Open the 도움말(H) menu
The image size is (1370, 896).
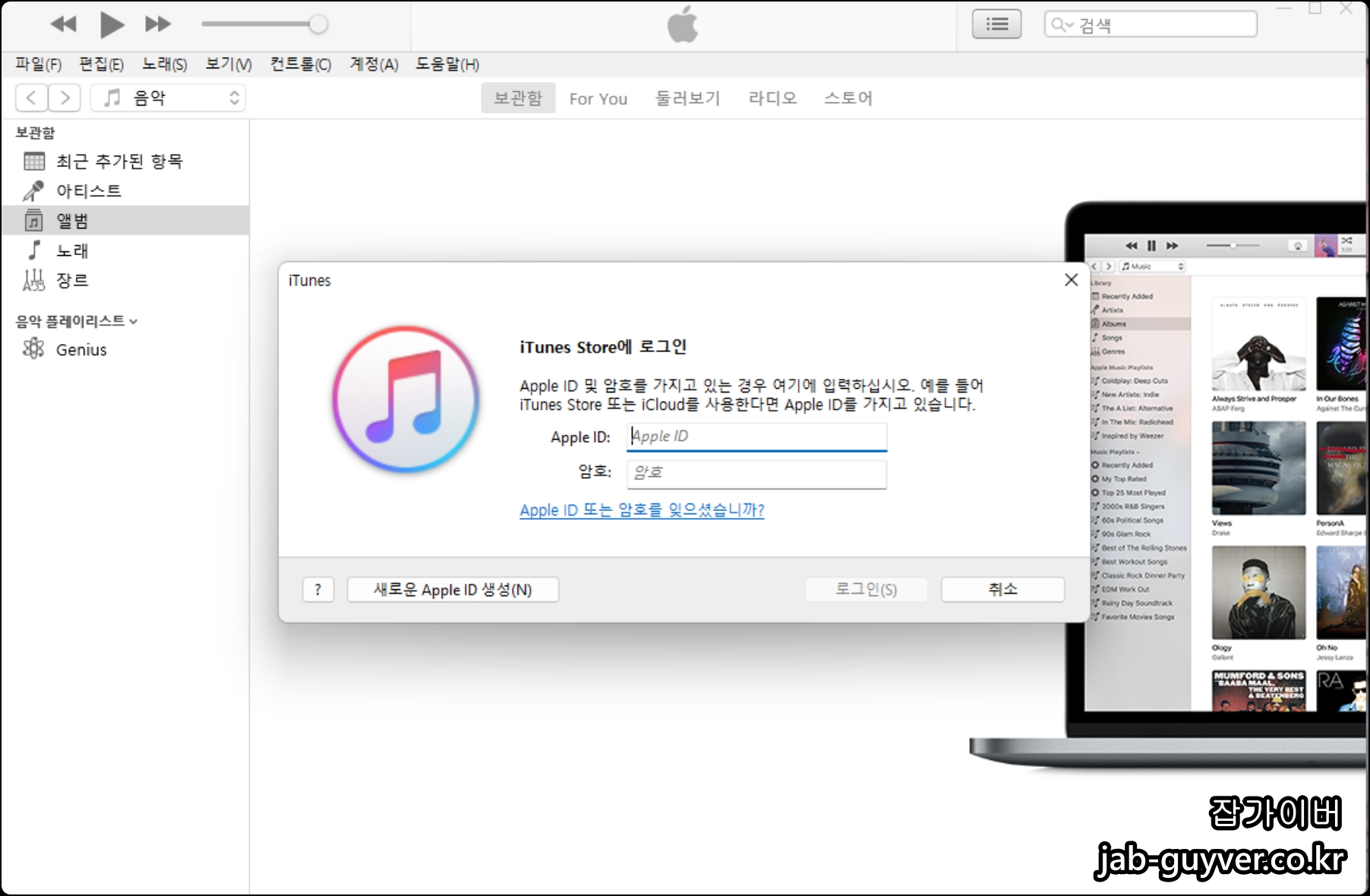(447, 65)
